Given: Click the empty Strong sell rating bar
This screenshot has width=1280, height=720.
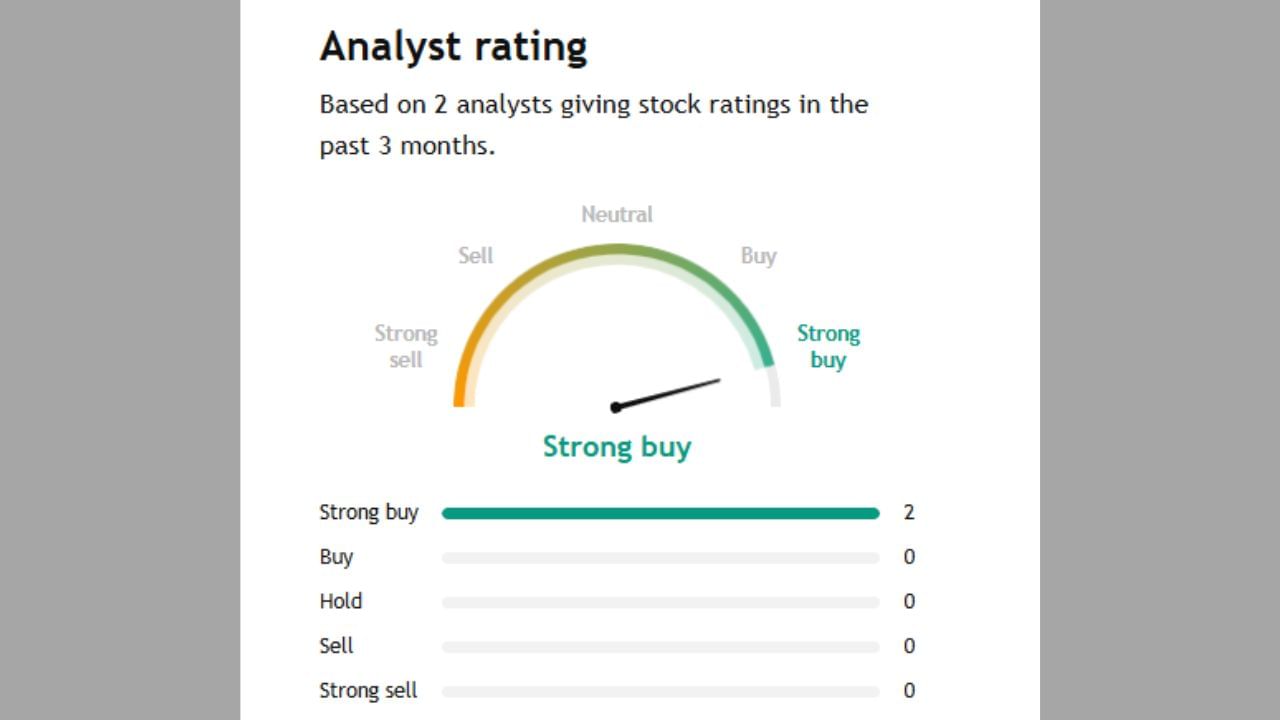Looking at the screenshot, I should coord(660,691).
